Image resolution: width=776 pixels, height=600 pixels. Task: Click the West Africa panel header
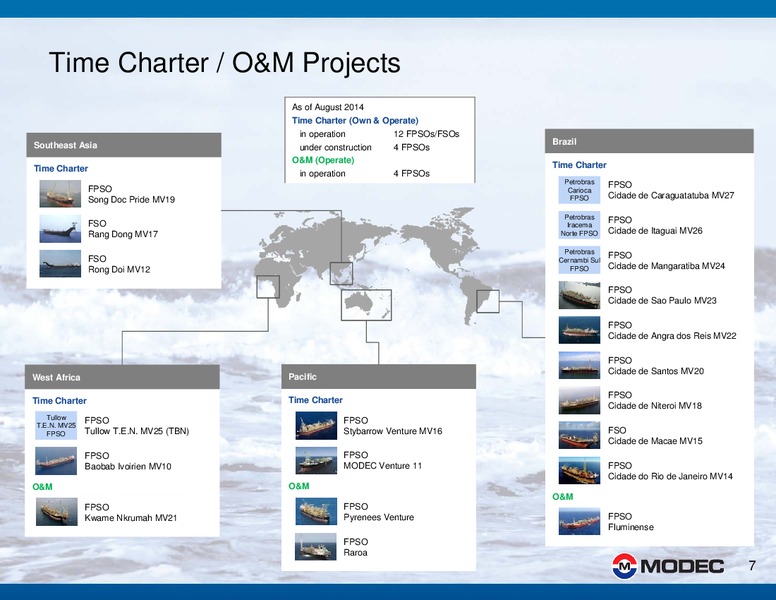pos(122,377)
